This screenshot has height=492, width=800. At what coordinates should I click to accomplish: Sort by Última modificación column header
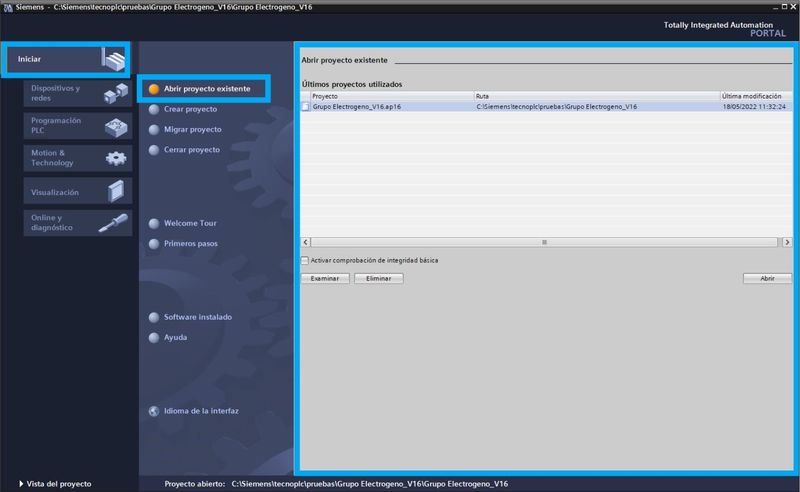(756, 96)
